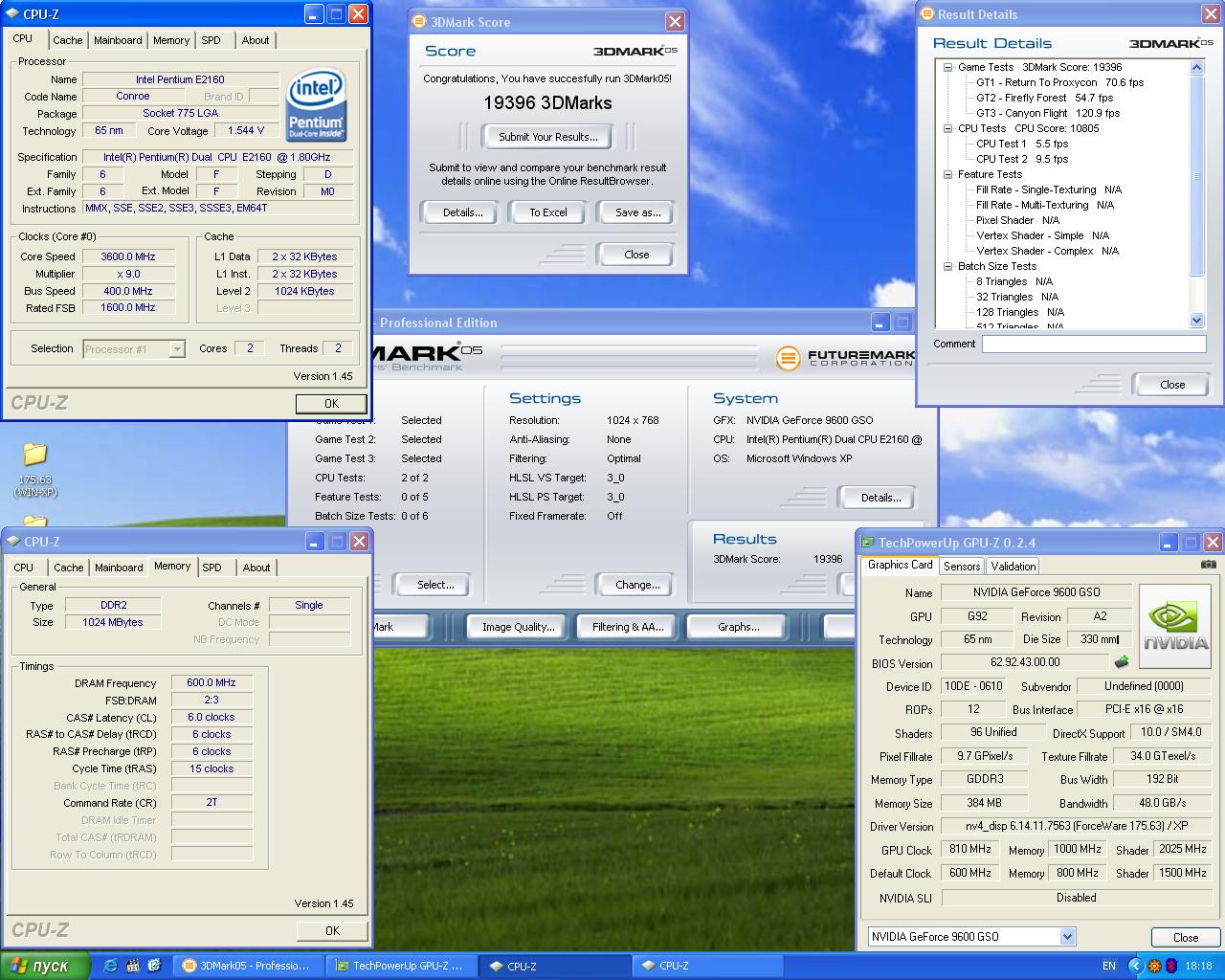Viewport: 1225px width, 980px height.
Task: Click the Save as button
Action: 637,212
